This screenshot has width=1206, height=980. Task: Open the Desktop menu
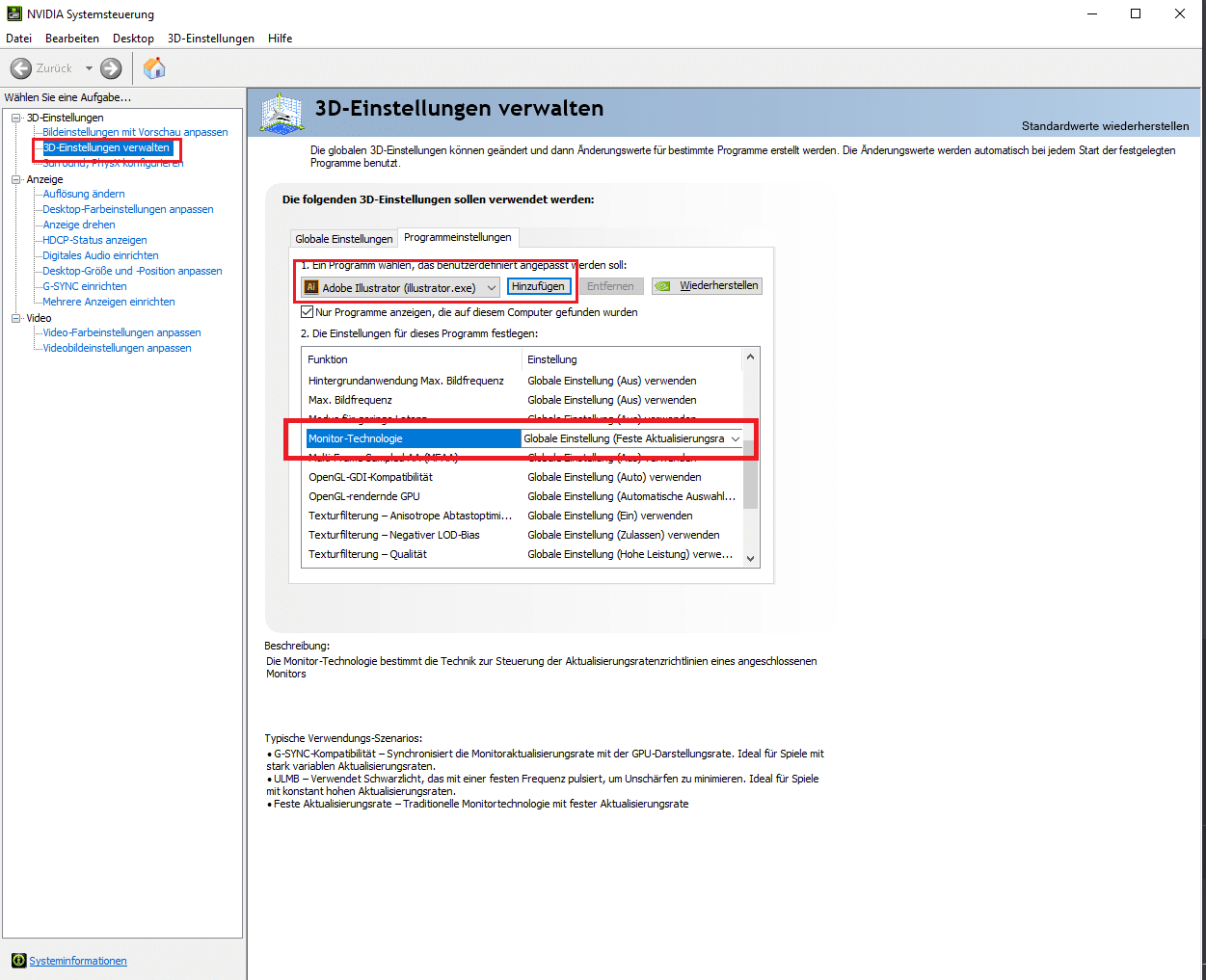pyautogui.click(x=133, y=39)
